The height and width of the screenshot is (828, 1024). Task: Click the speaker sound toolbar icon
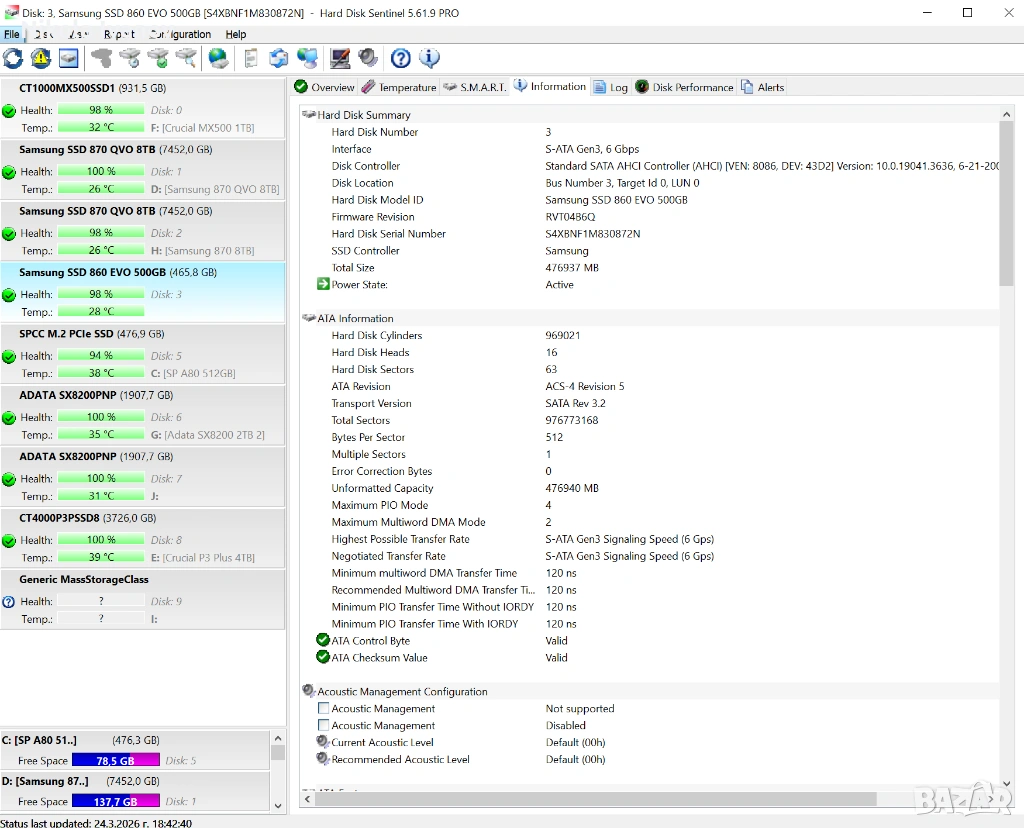pos(369,58)
